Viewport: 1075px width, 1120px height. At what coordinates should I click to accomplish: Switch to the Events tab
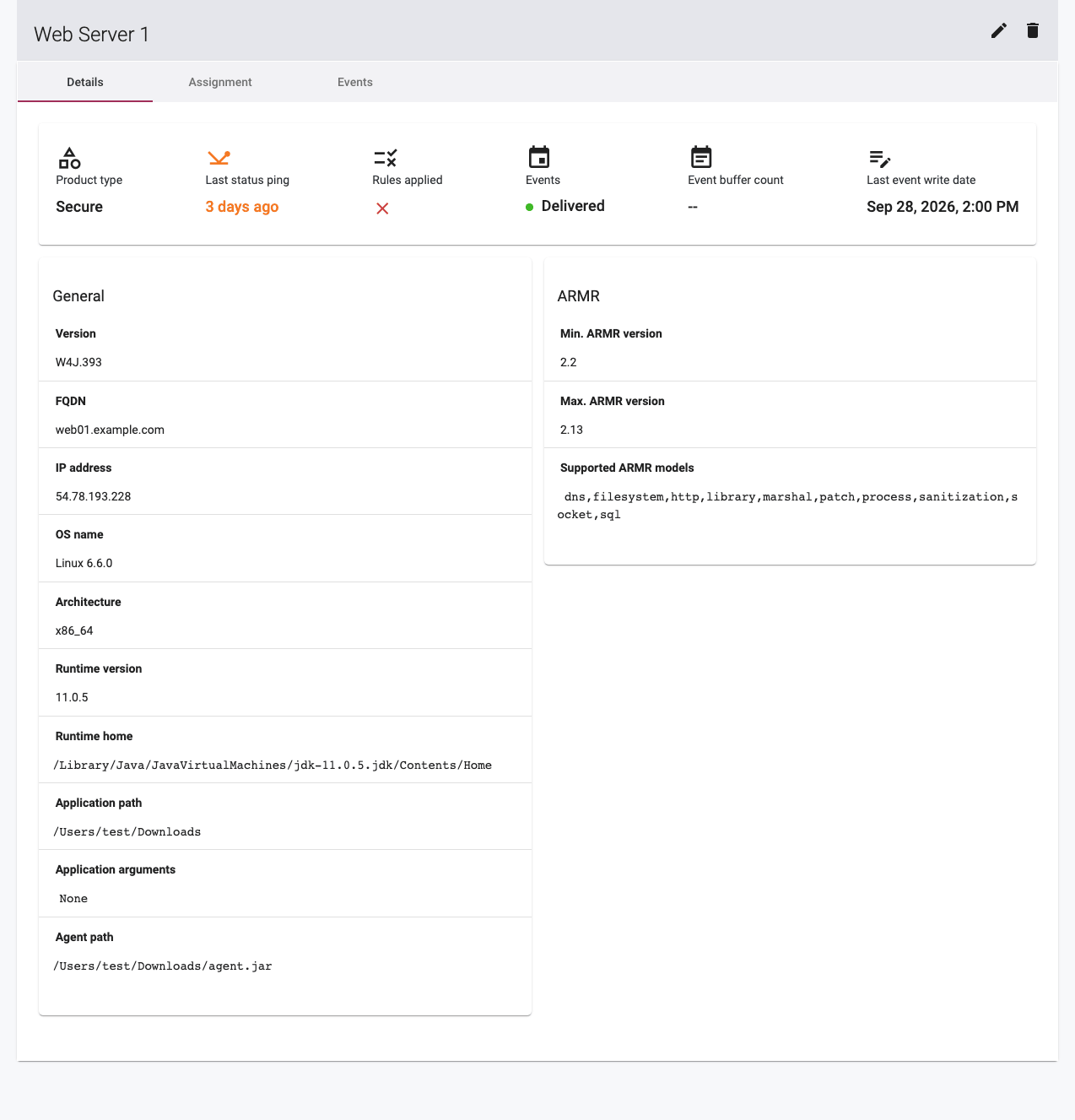(x=355, y=82)
